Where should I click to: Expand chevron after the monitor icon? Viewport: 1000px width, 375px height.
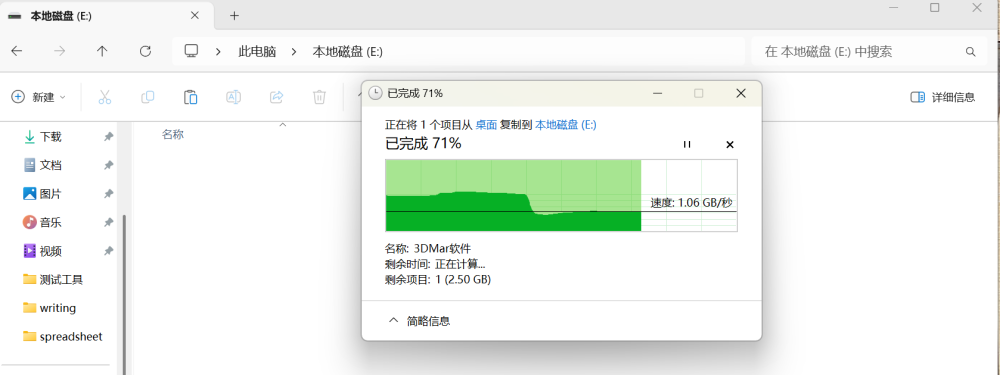(x=218, y=52)
